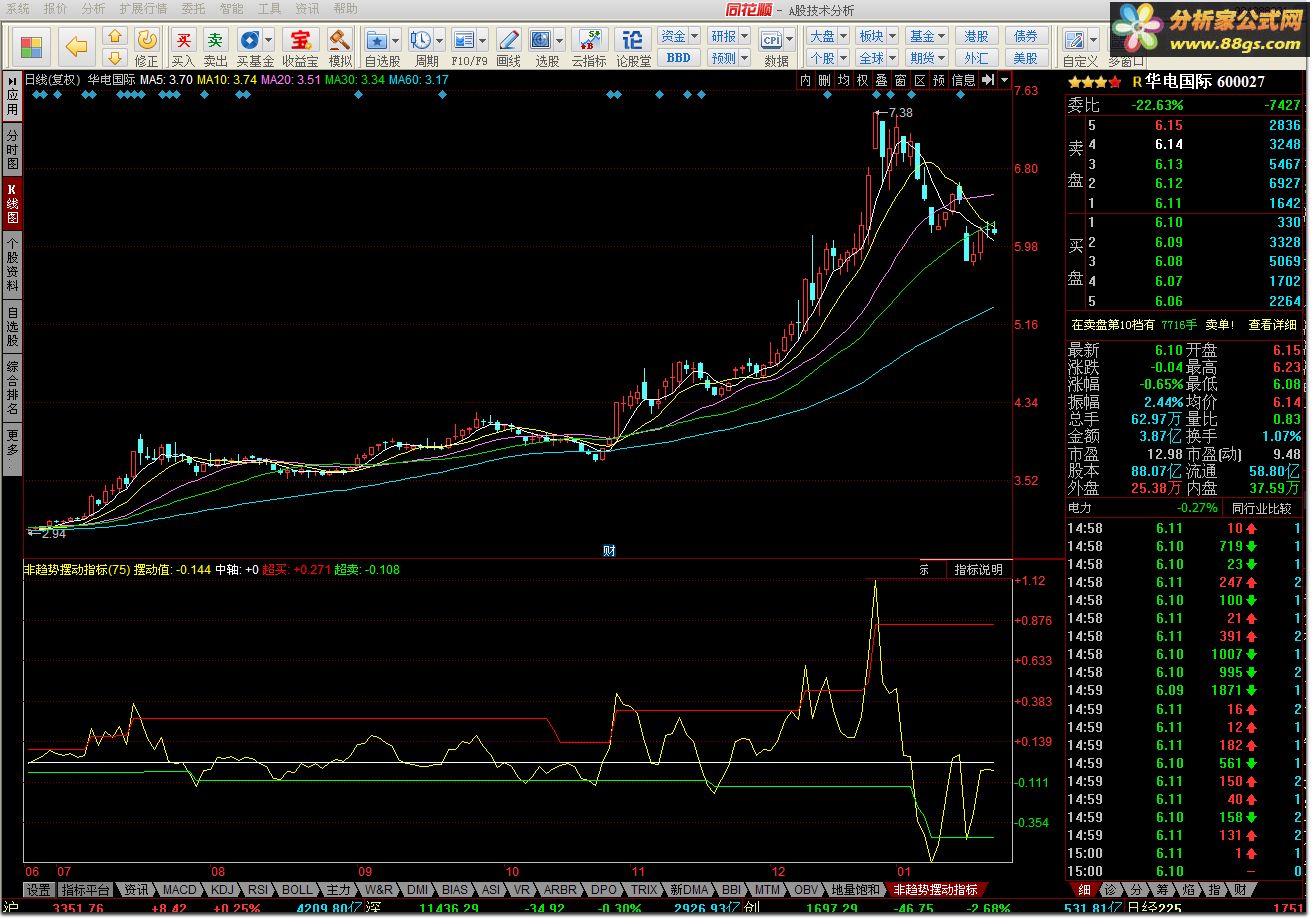Click the 财 marker under the chart

pos(608,550)
